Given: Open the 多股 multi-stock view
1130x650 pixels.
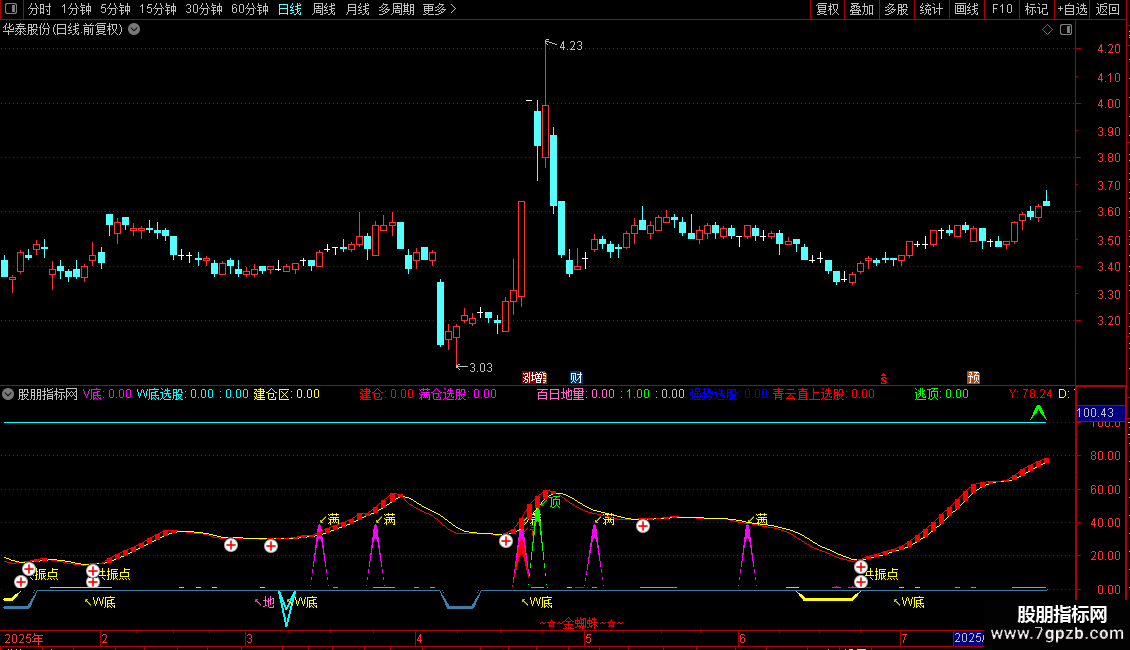Looking at the screenshot, I should (x=897, y=9).
